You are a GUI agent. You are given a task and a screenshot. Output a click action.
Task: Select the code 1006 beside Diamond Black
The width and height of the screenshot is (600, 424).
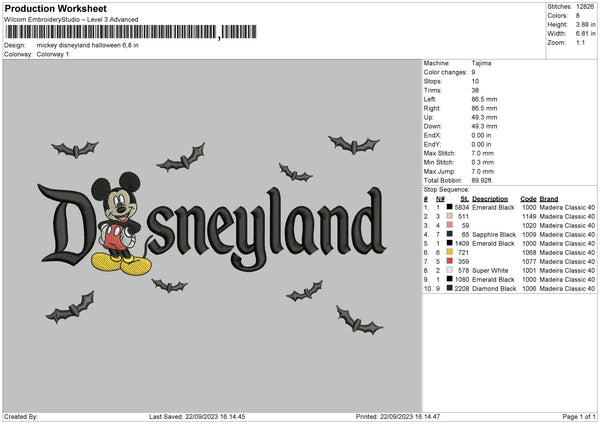click(x=529, y=288)
